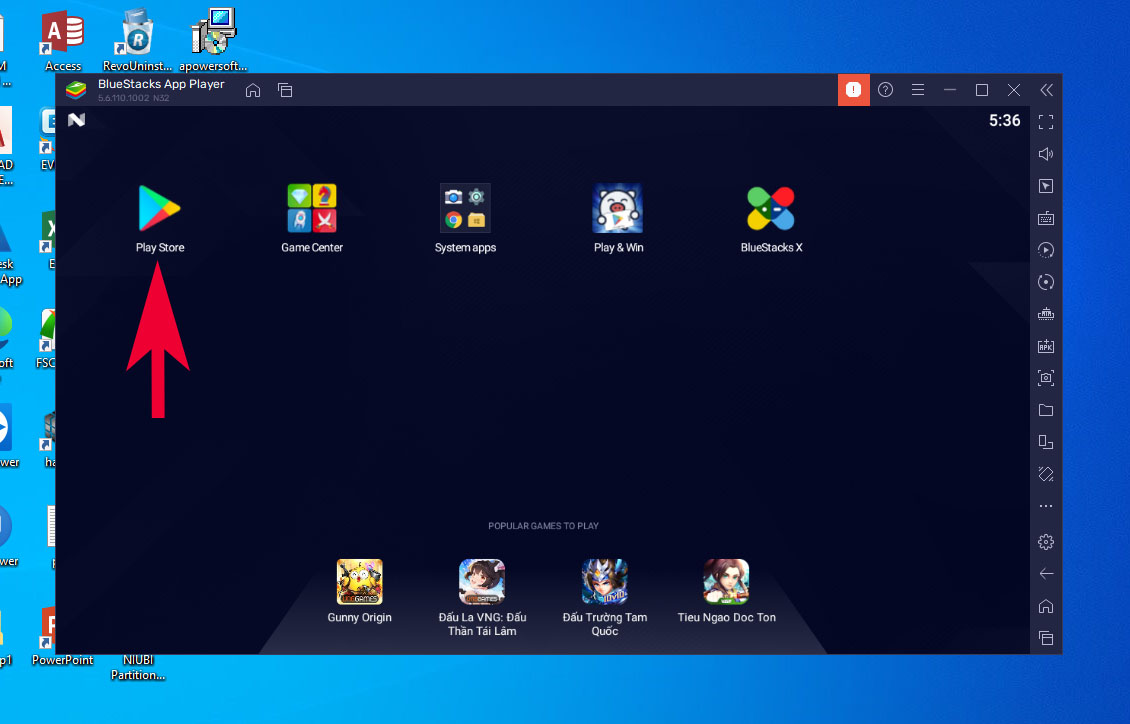Launch Game Center

coord(312,209)
